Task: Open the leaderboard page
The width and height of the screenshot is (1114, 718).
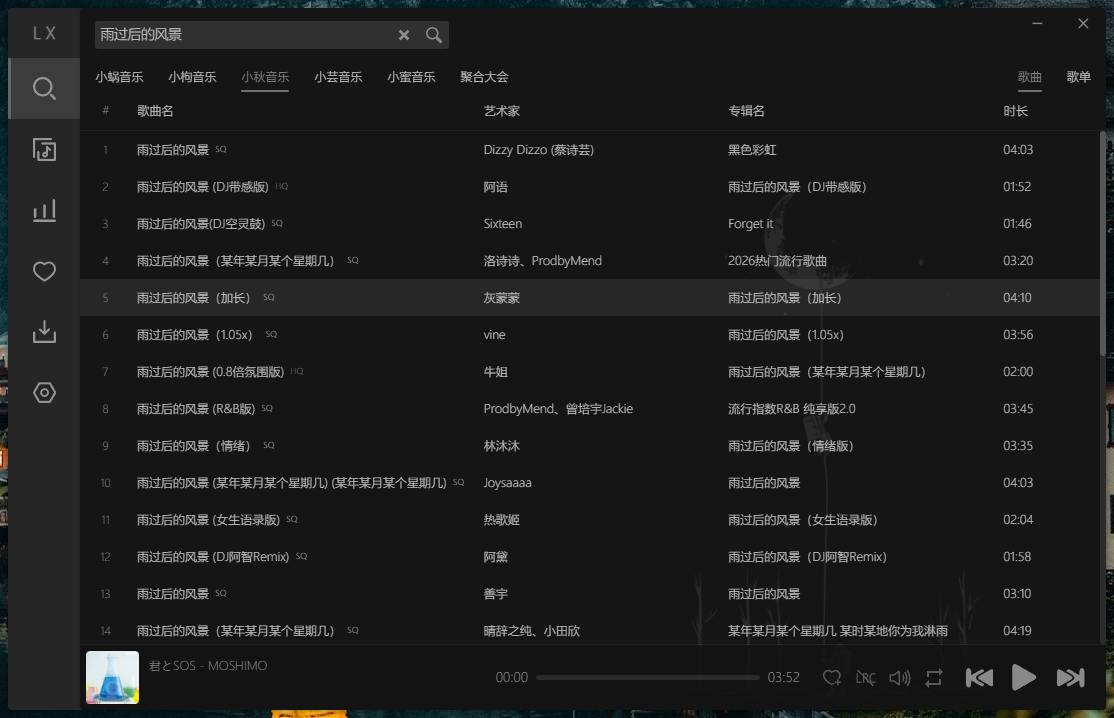Action: click(44, 210)
